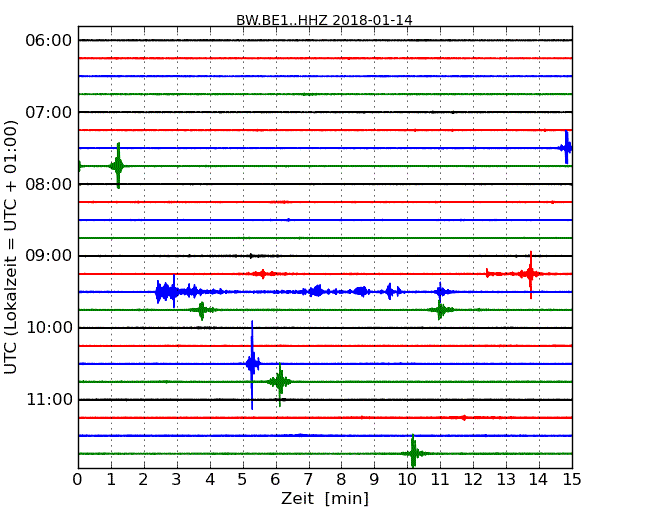Click the 08:00 time axis label
The width and height of the screenshot is (650, 520).
pyautogui.click(x=49, y=184)
